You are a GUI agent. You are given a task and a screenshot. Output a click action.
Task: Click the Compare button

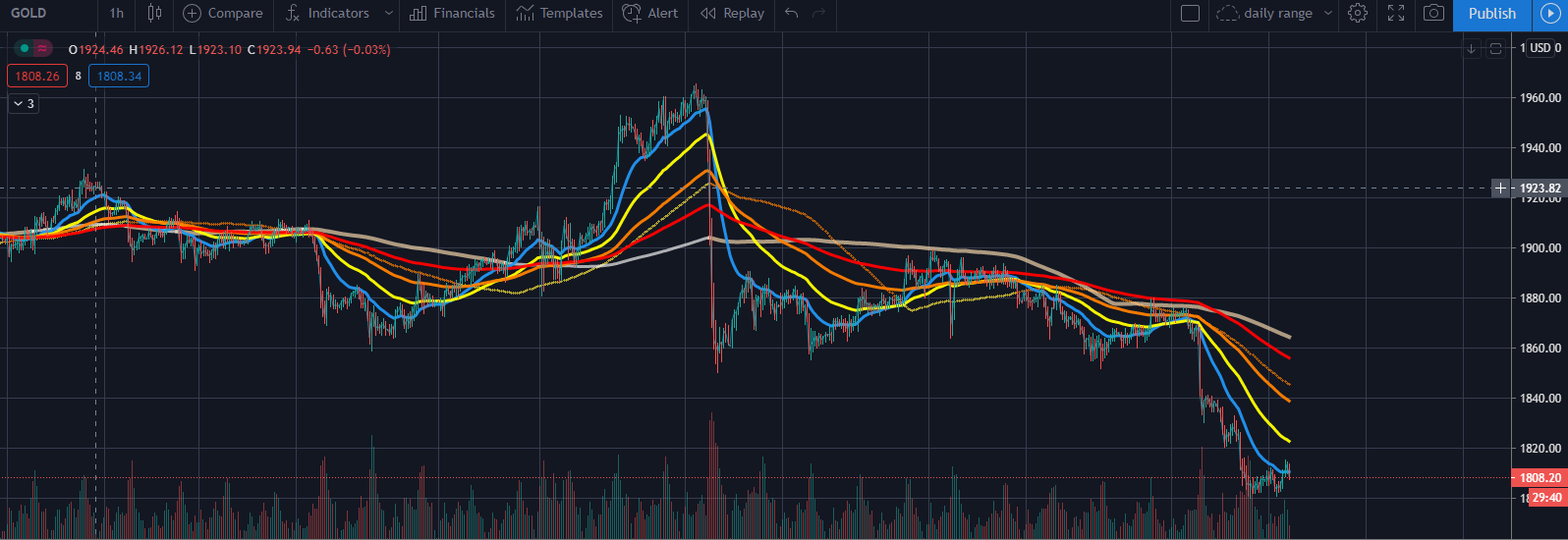(223, 14)
